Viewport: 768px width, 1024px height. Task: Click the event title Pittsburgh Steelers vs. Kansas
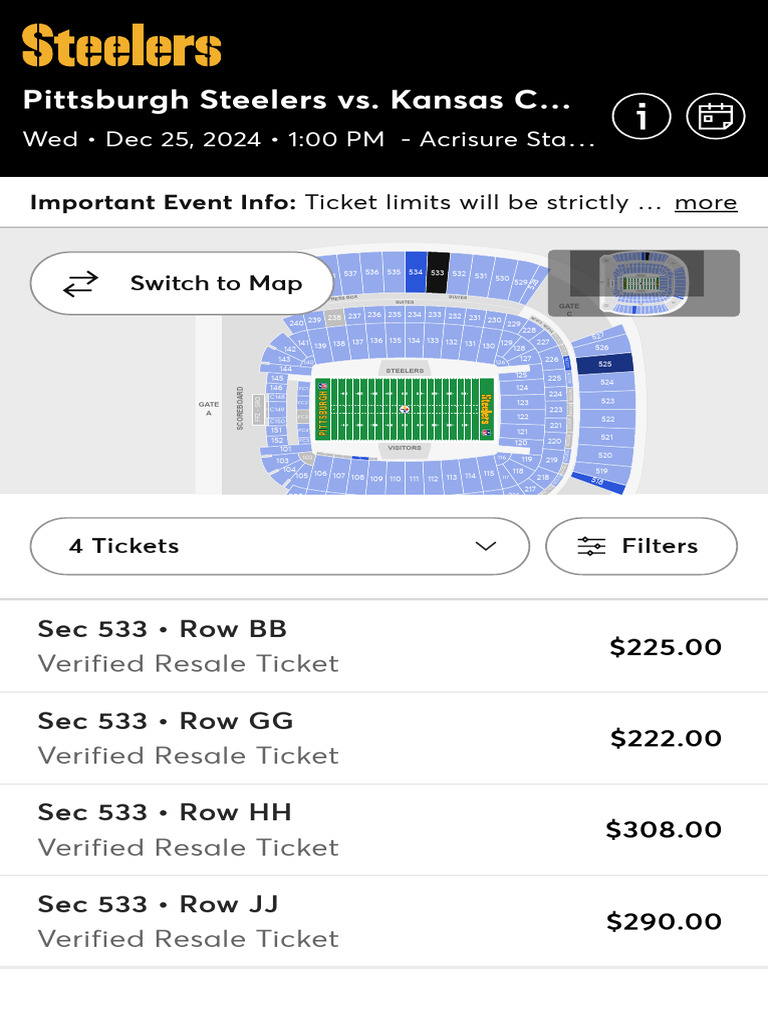pyautogui.click(x=297, y=100)
